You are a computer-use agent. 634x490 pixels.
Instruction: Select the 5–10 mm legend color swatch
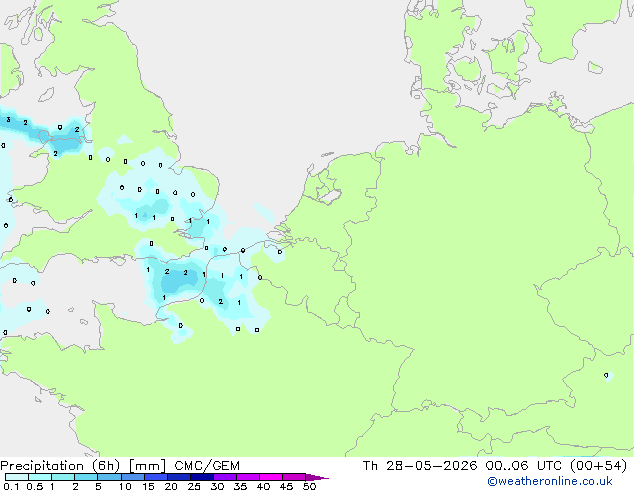(109, 477)
